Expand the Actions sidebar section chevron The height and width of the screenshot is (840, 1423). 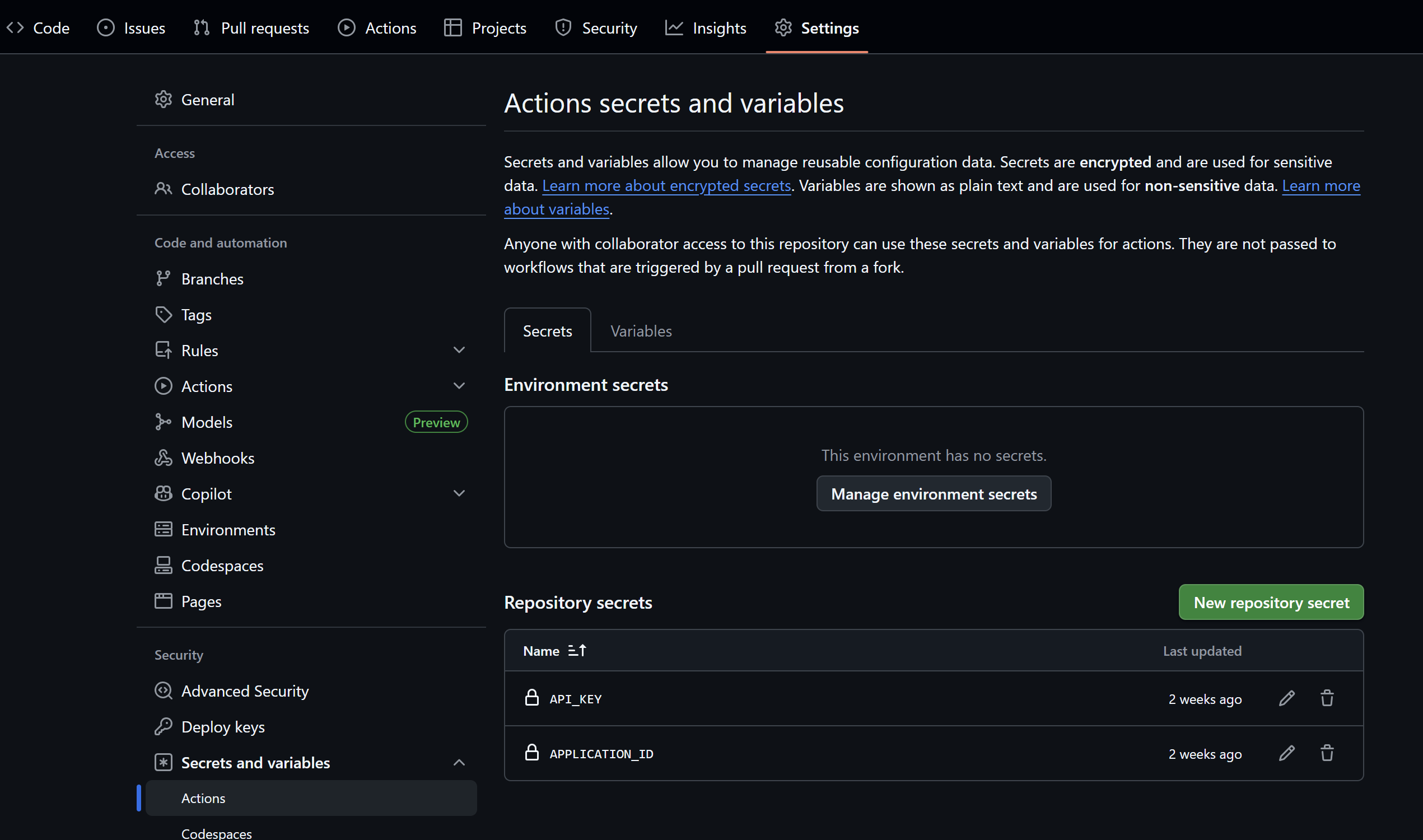pyautogui.click(x=459, y=386)
